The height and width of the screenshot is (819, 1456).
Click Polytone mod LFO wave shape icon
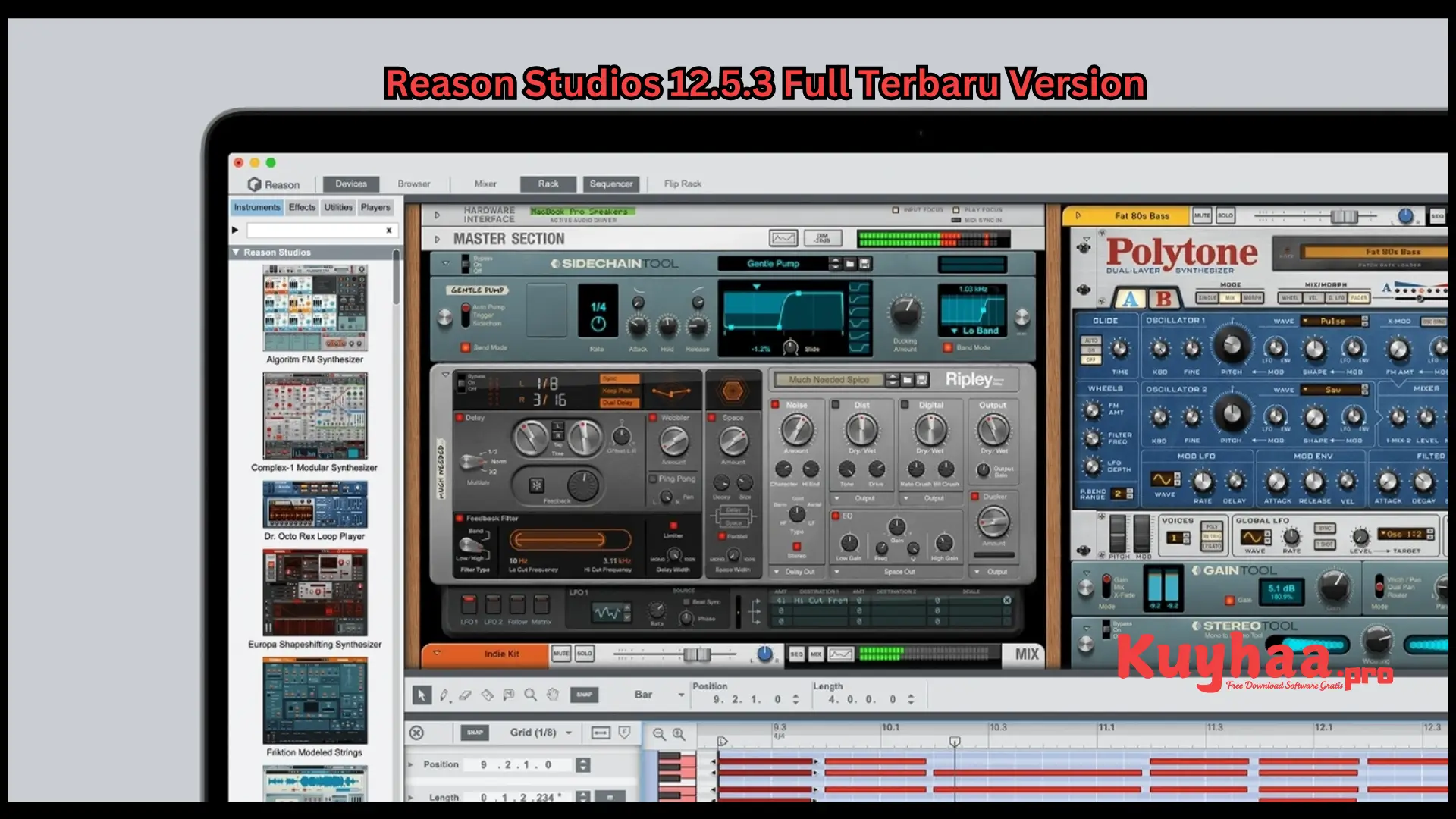point(1163,479)
